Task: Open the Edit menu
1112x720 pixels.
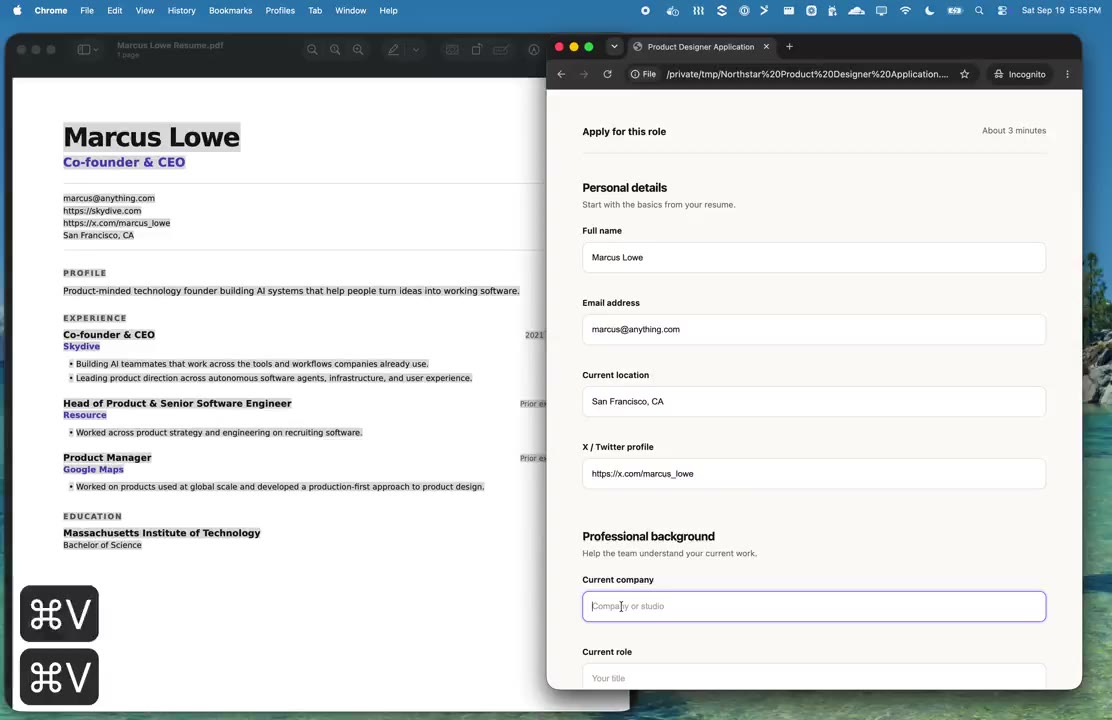Action: click(114, 11)
